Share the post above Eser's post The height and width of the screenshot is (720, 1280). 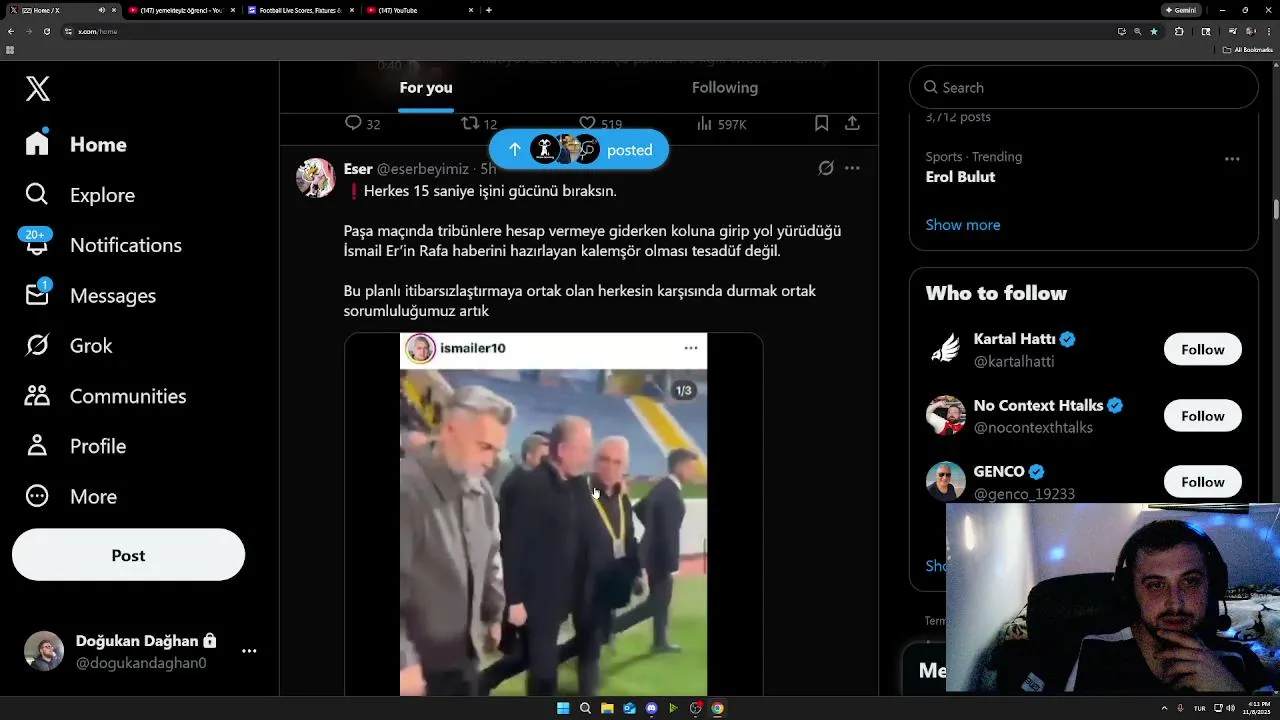pyautogui.click(x=852, y=123)
